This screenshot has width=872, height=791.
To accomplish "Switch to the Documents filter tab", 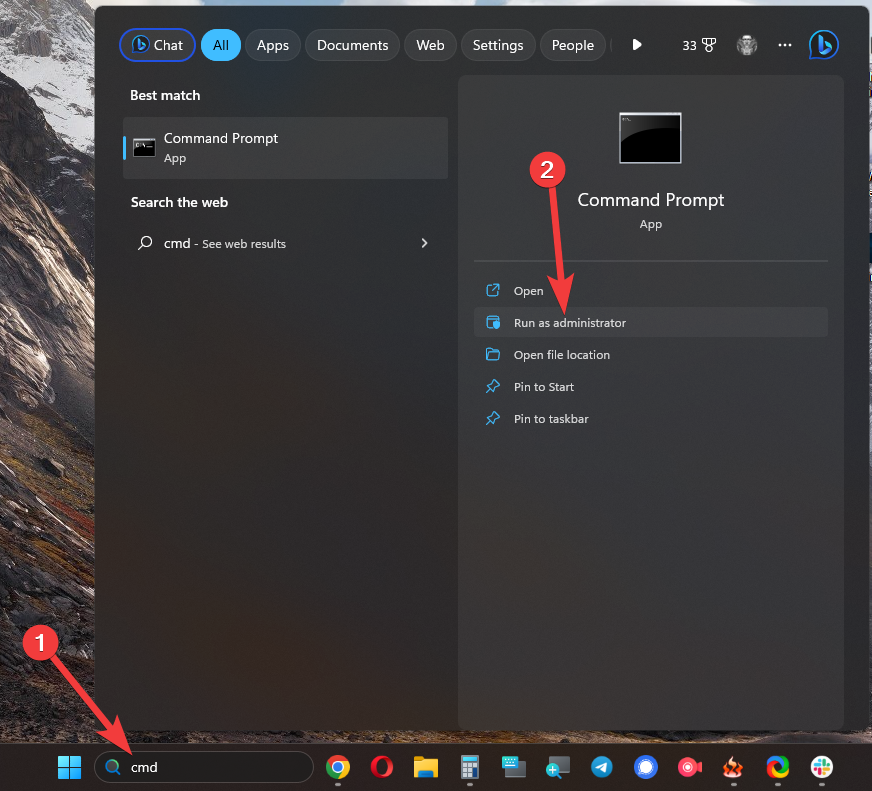I will click(352, 45).
